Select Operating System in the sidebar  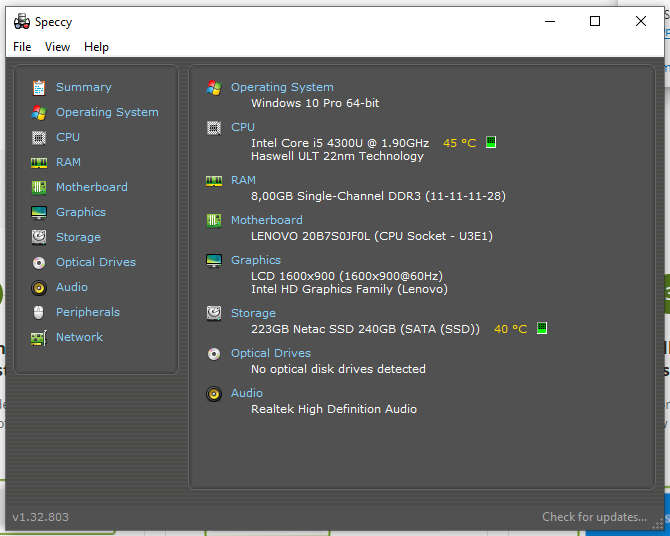click(107, 112)
